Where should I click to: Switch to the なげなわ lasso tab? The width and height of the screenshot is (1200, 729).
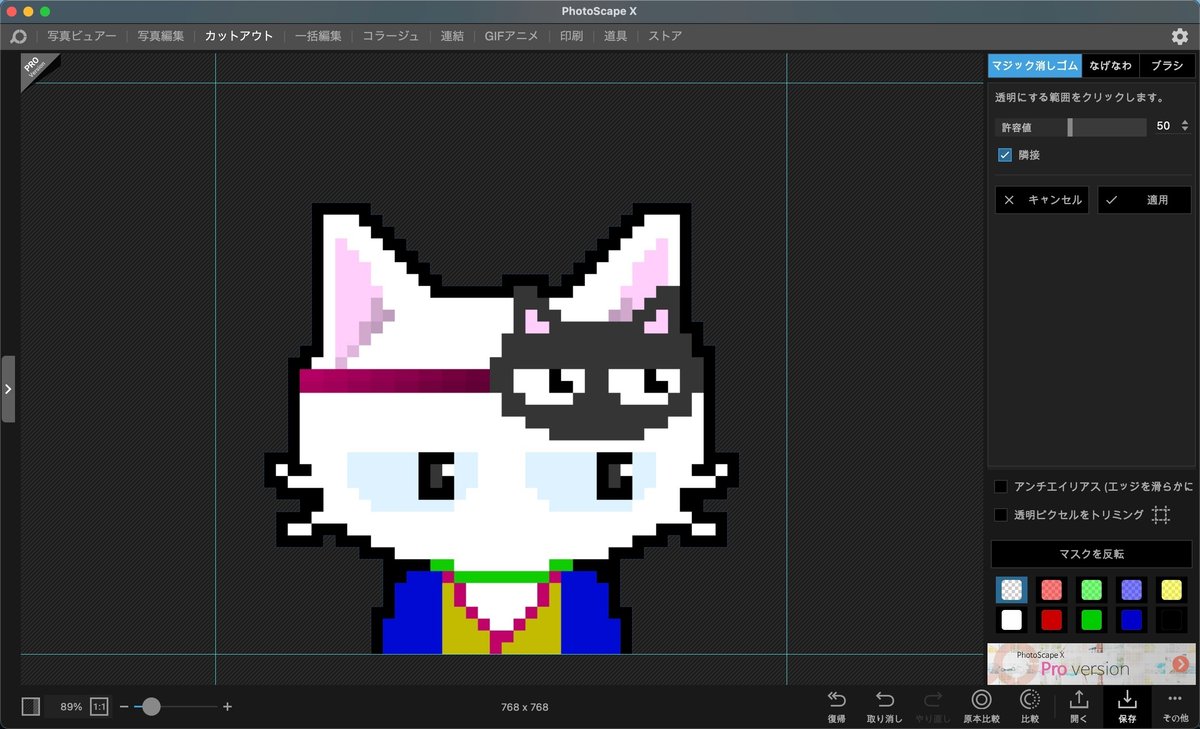click(1110, 66)
